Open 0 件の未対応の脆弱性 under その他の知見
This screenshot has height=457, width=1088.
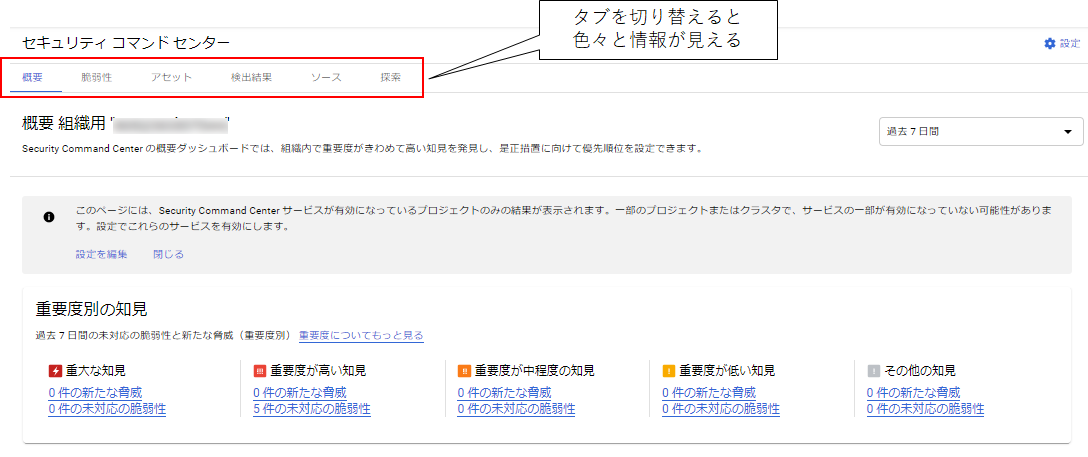click(925, 409)
